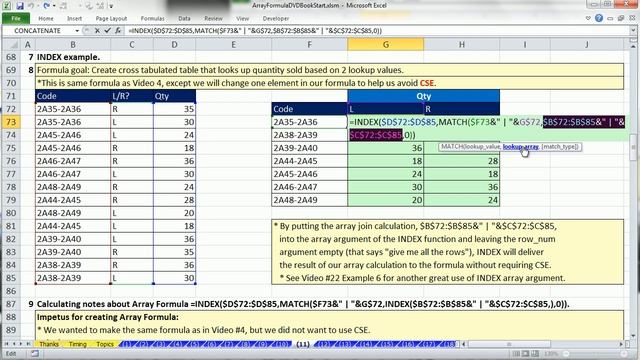The height and width of the screenshot is (360, 640).
Task: Select column B header
Action: click(x=73, y=44)
